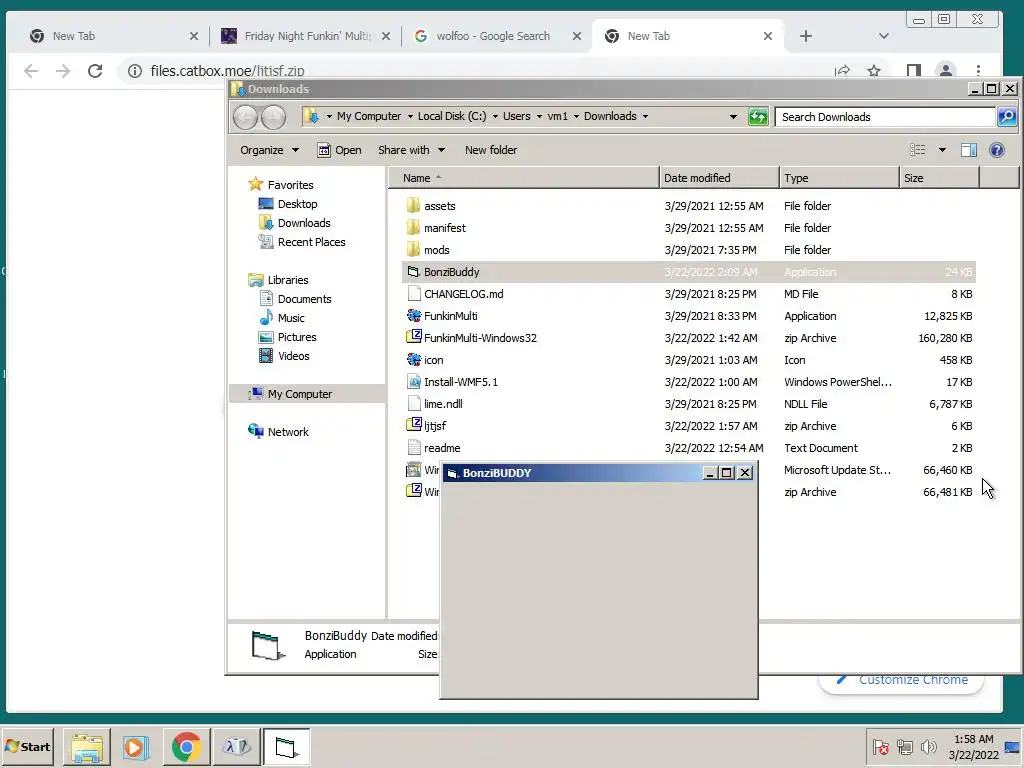This screenshot has height=768, width=1024.
Task: Open Chrome's tab search chevron
Action: point(884,36)
